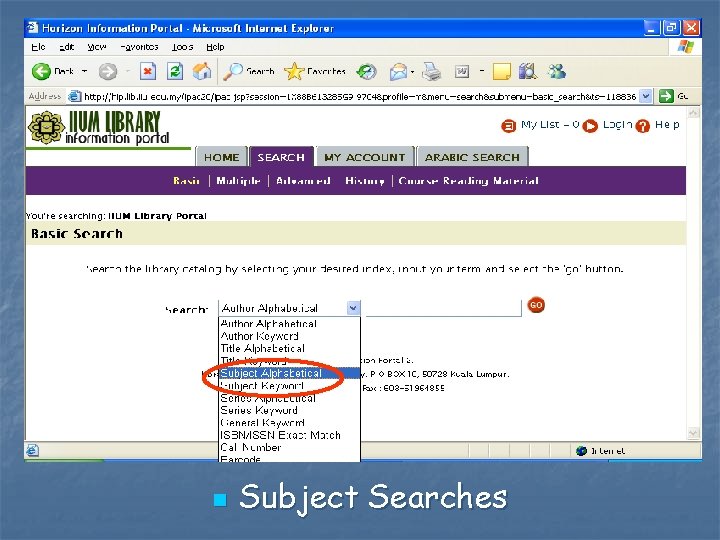Open the Edit menu

(x=67, y=47)
